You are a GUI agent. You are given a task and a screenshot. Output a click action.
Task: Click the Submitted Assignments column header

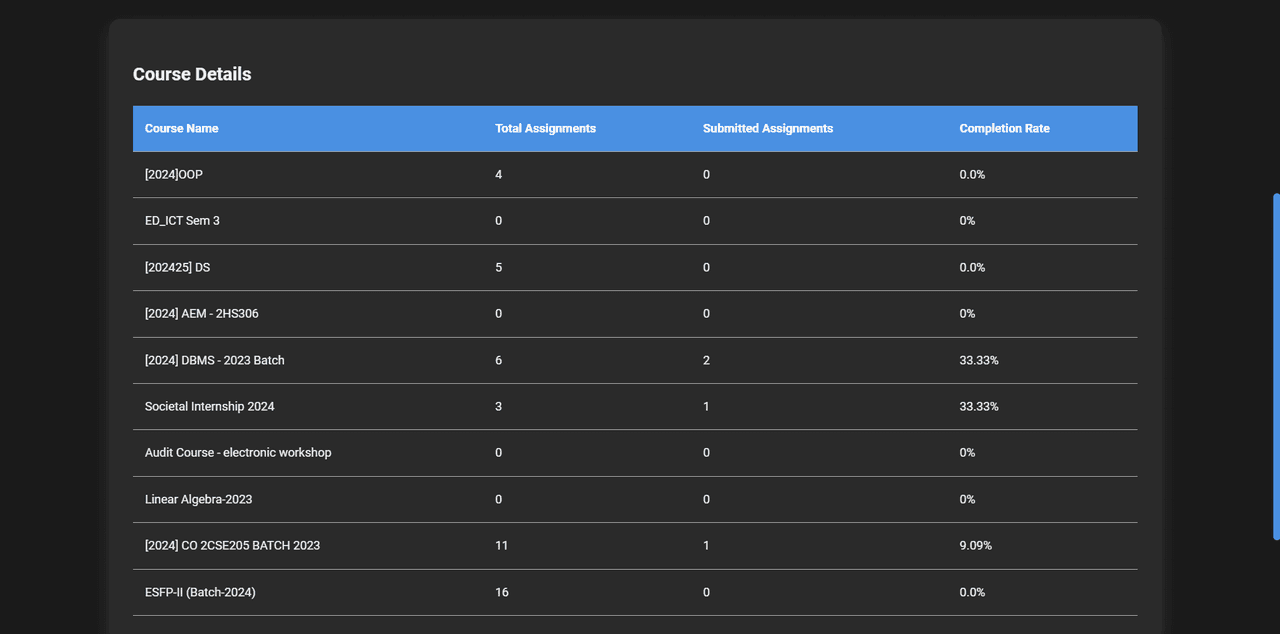[767, 128]
